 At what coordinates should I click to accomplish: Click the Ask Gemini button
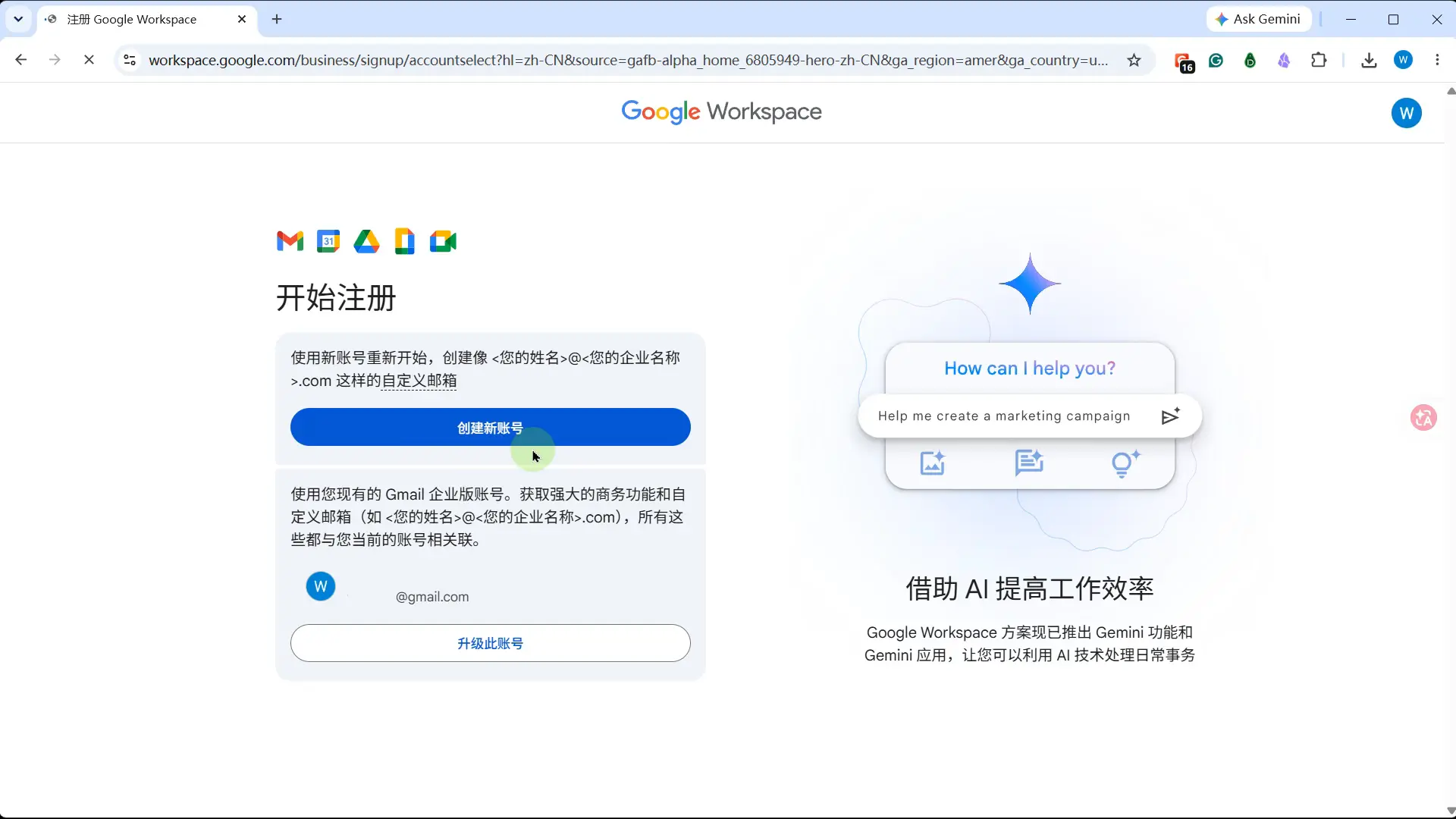tap(1258, 19)
